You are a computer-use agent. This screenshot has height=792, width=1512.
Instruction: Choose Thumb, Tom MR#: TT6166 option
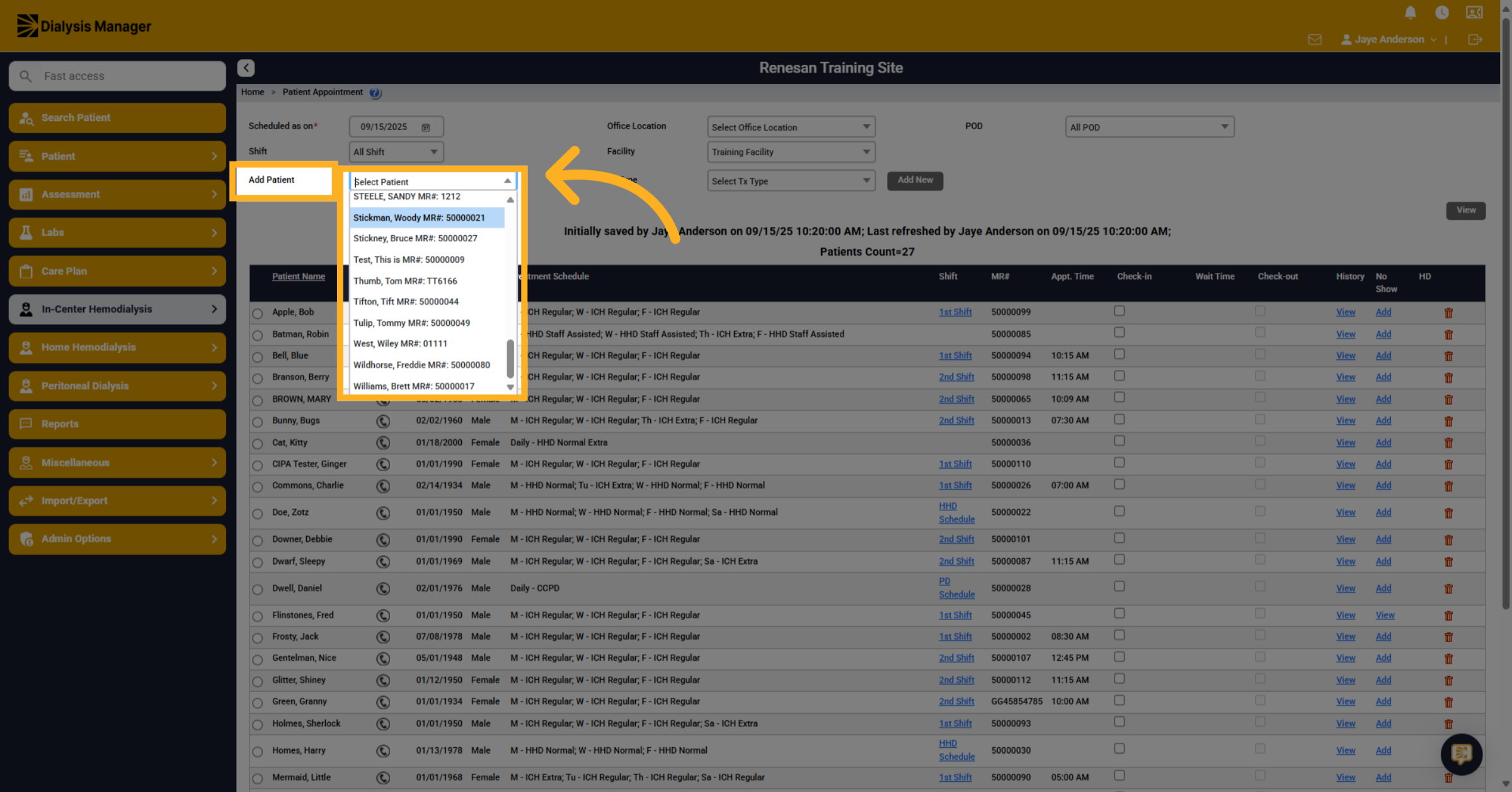[427, 281]
